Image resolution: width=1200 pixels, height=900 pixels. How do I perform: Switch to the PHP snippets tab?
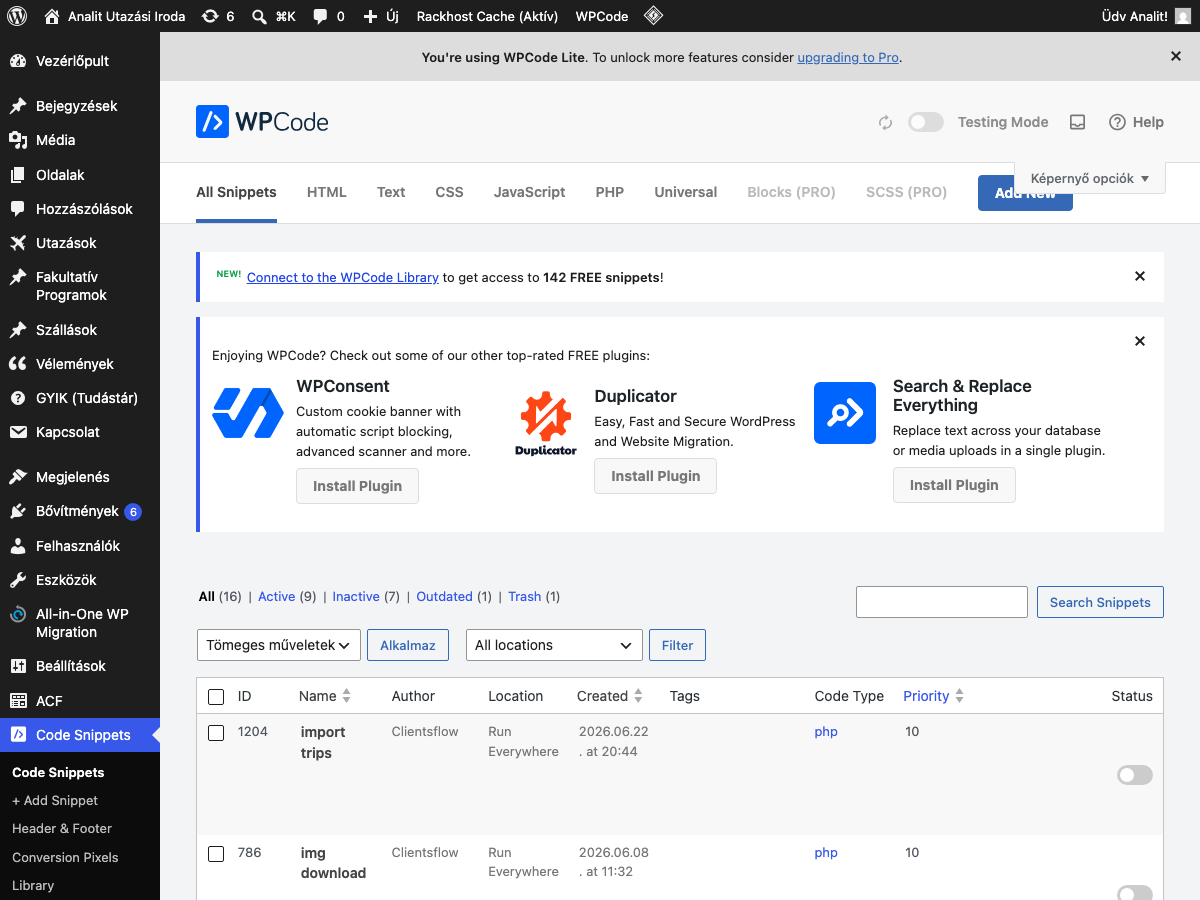point(610,192)
